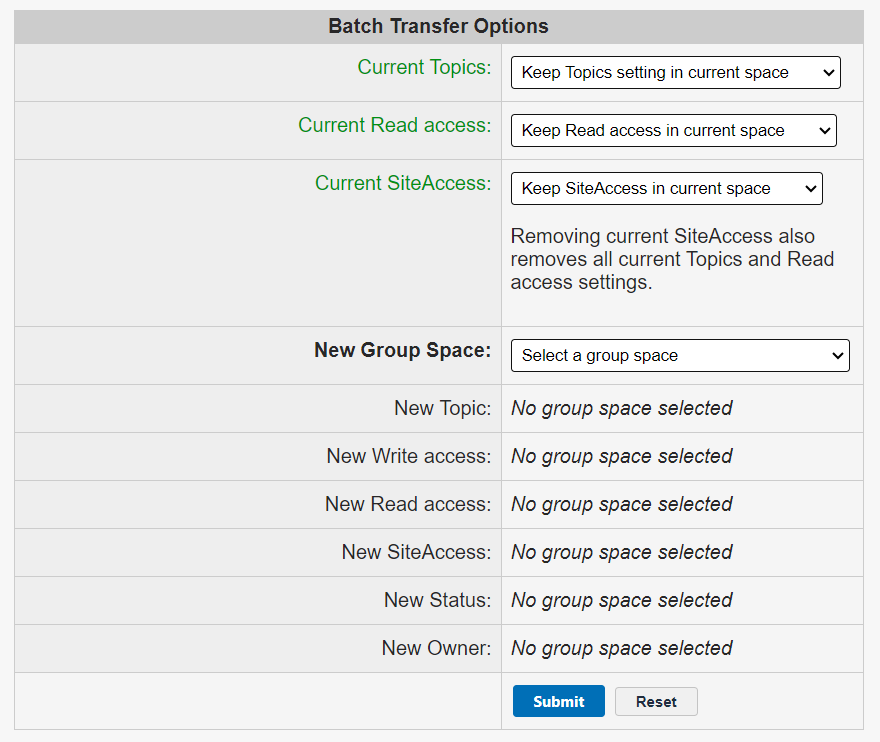Click the New Status label
Image resolution: width=880 pixels, height=742 pixels.
pyautogui.click(x=437, y=600)
